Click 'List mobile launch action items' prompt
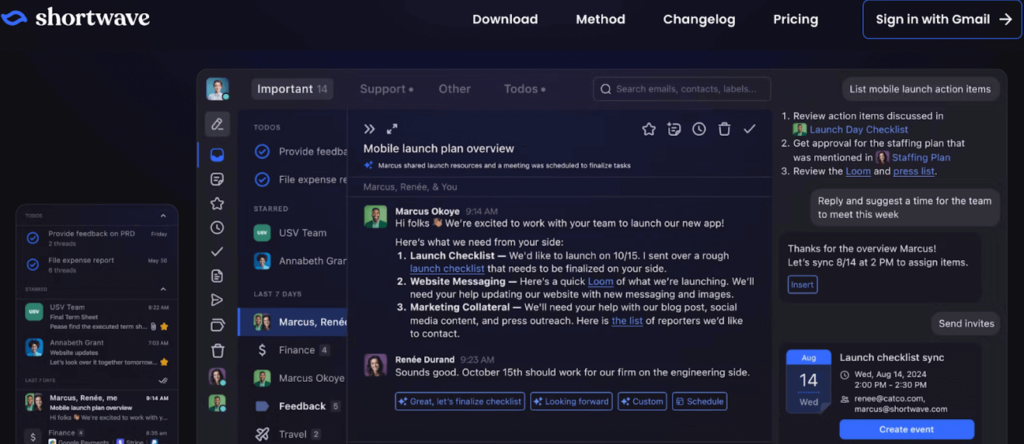Screen dimensions: 1024x444 (x=920, y=89)
